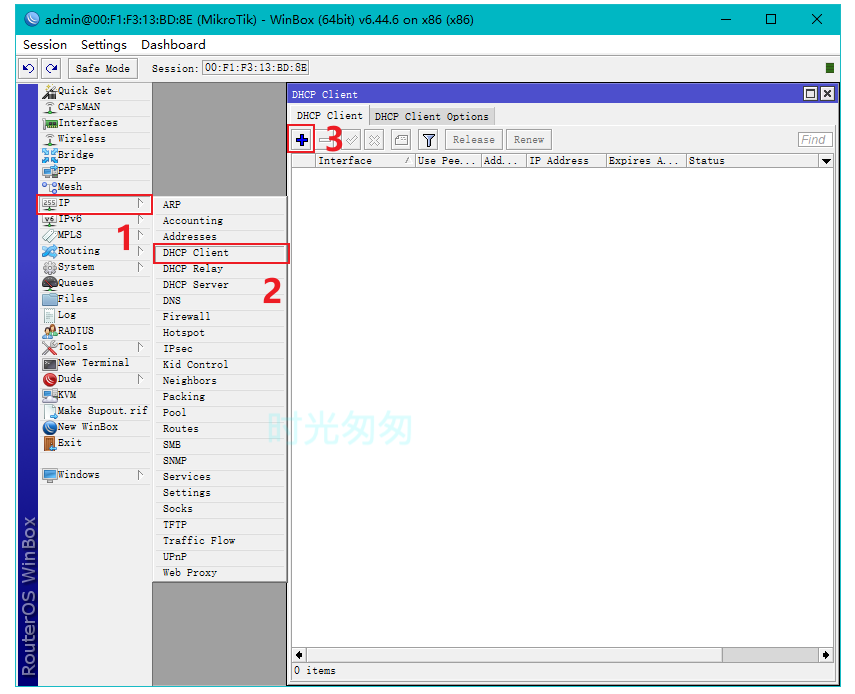Image resolution: width=855 pixels, height=694 pixels.
Task: Open the column selector dropdown arrow
Action: (826, 161)
